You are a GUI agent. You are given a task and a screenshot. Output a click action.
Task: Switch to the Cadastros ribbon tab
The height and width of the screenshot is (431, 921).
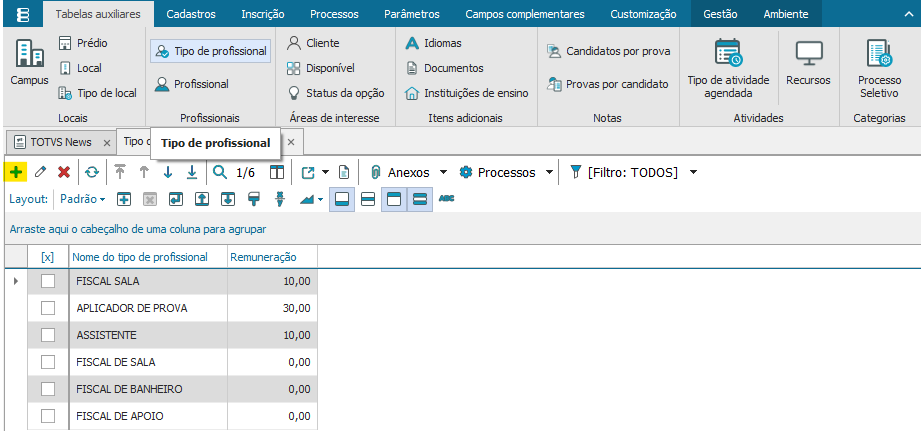pos(190,15)
